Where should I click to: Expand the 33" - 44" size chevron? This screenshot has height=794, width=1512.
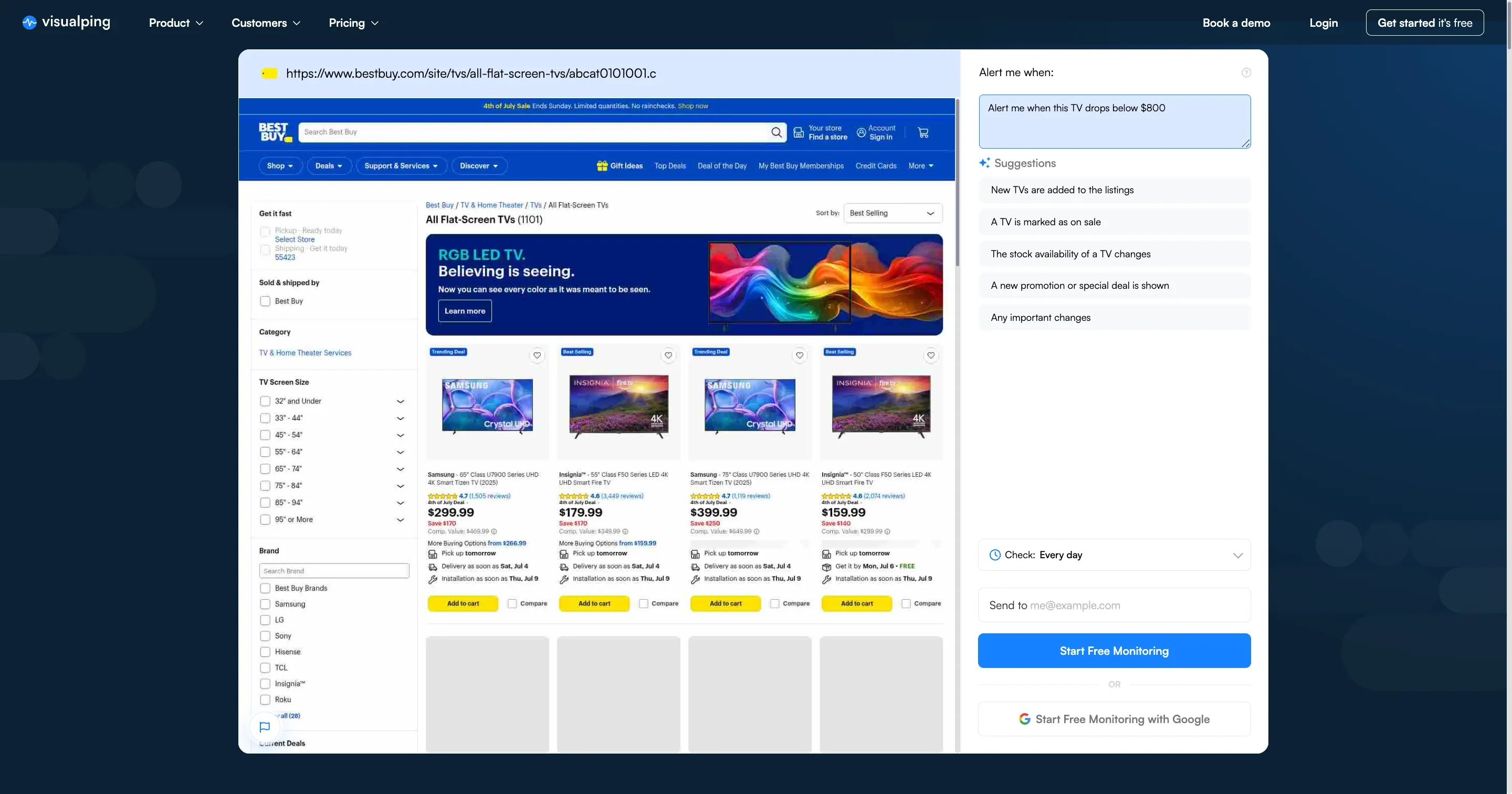[x=400, y=418]
